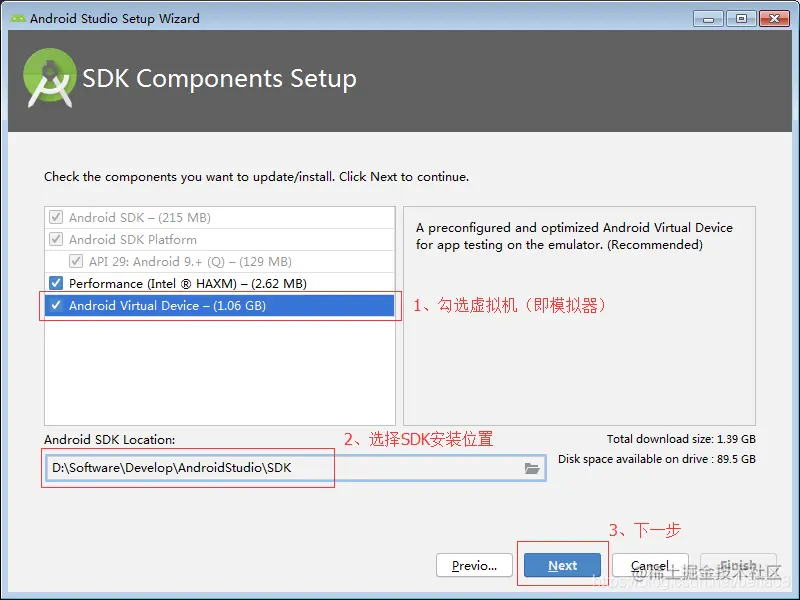The width and height of the screenshot is (800, 600).
Task: Select the Android Virtual Device – (1.06 GB) row
Action: [219, 305]
